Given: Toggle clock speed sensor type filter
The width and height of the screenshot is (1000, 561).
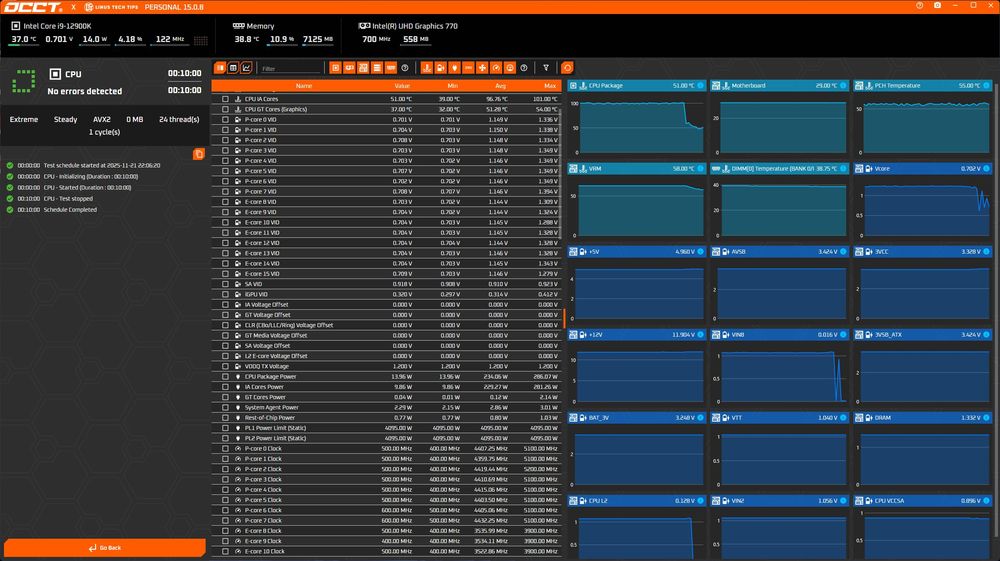Looking at the screenshot, I should (496, 68).
